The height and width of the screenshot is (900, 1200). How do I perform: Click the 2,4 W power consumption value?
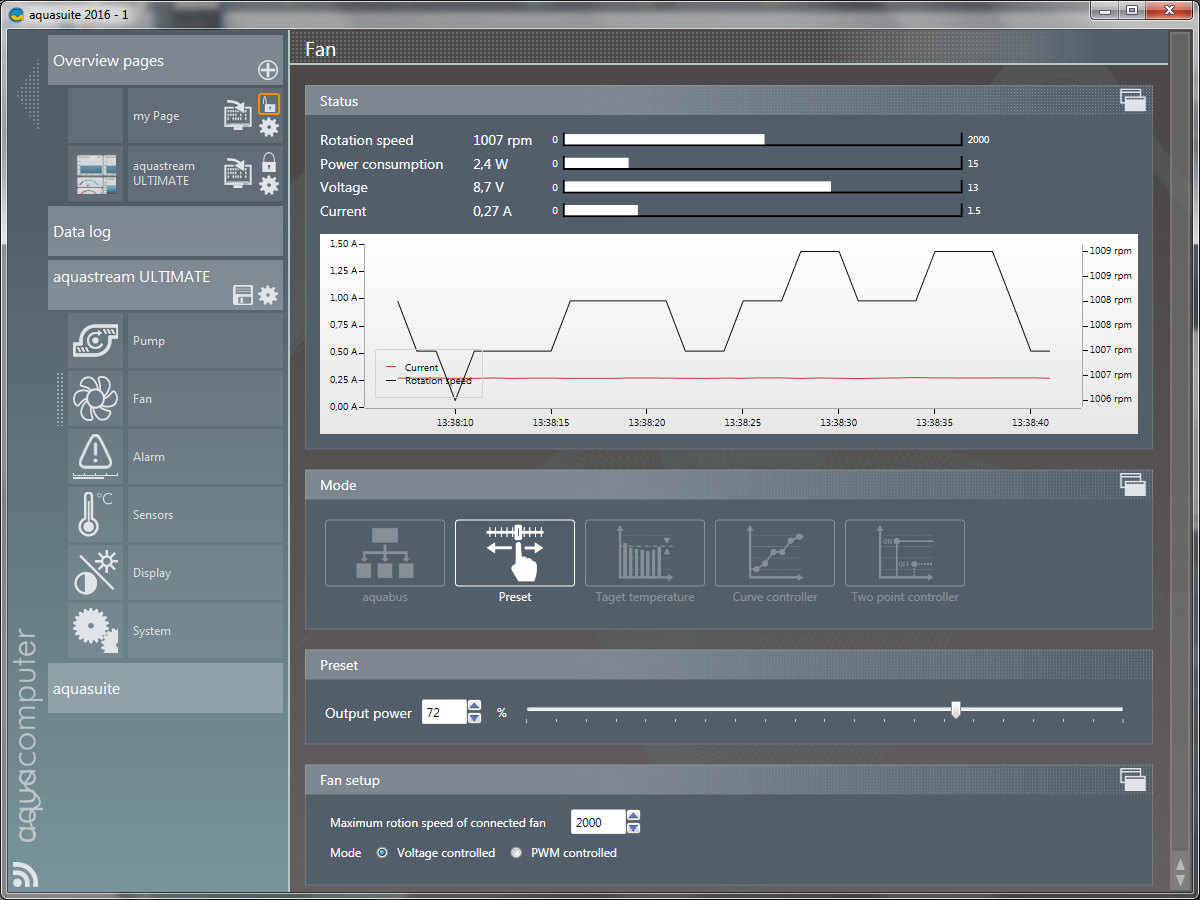[x=491, y=164]
